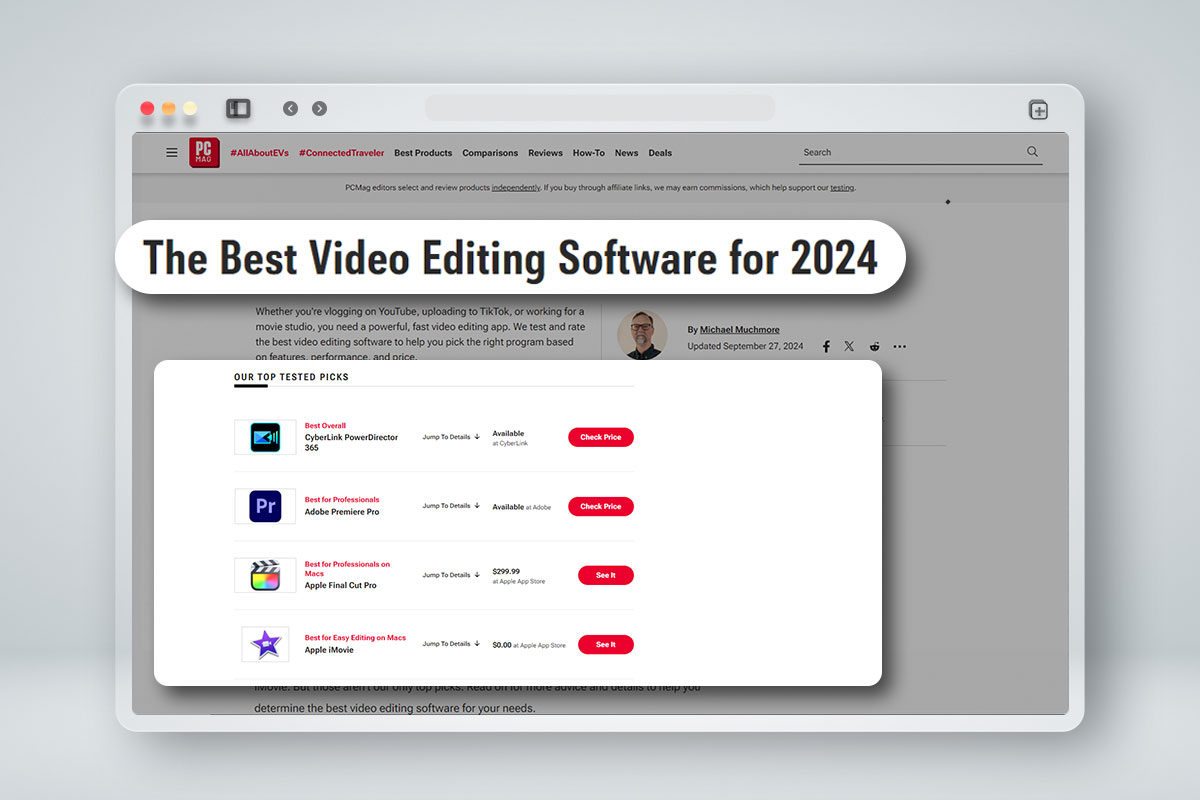Open more sharing options via ellipsis icon
The width and height of the screenshot is (1200, 800).
point(899,346)
